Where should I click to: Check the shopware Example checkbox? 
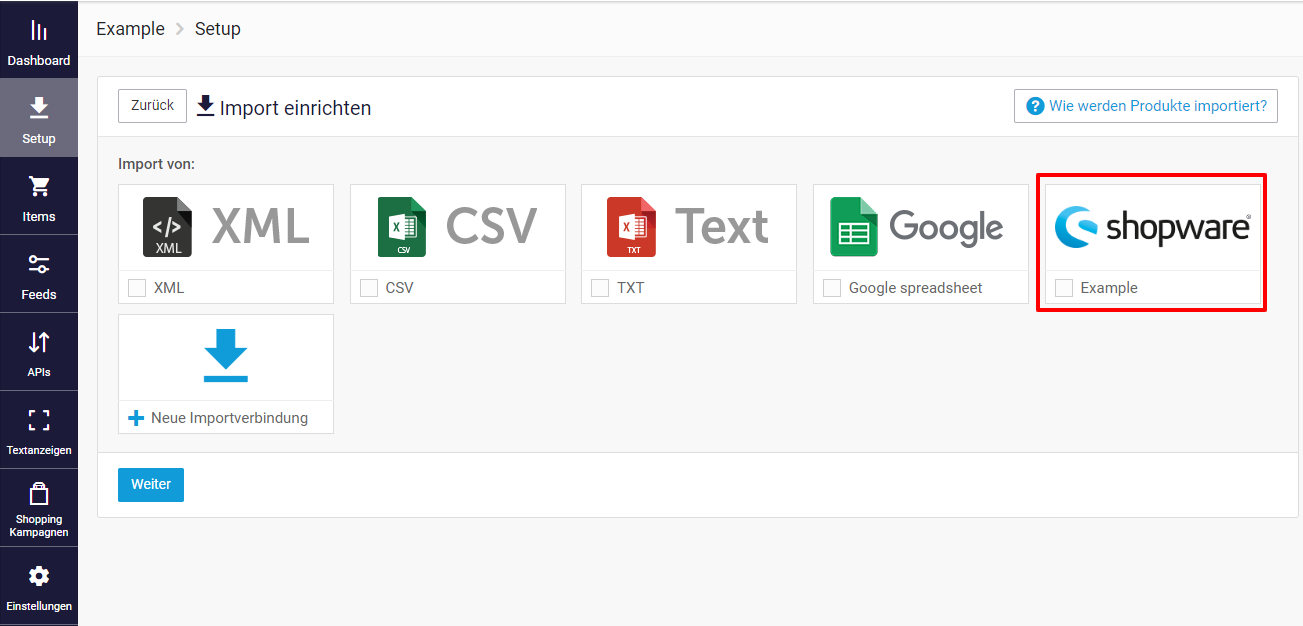pos(1064,288)
